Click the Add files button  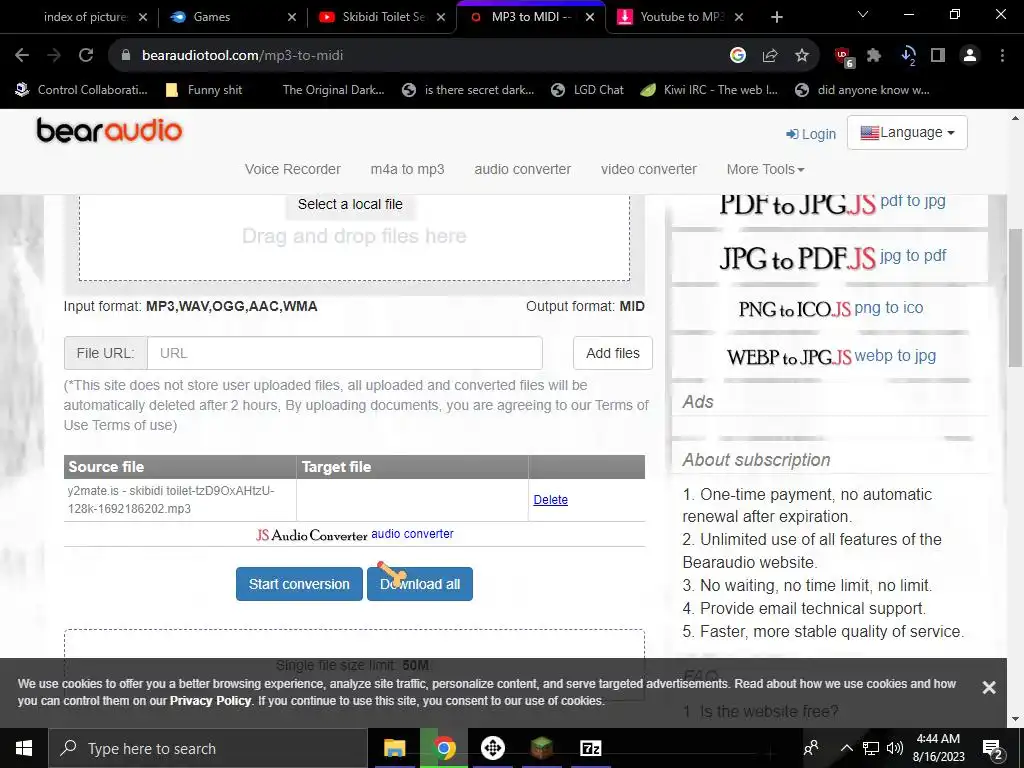tap(613, 353)
